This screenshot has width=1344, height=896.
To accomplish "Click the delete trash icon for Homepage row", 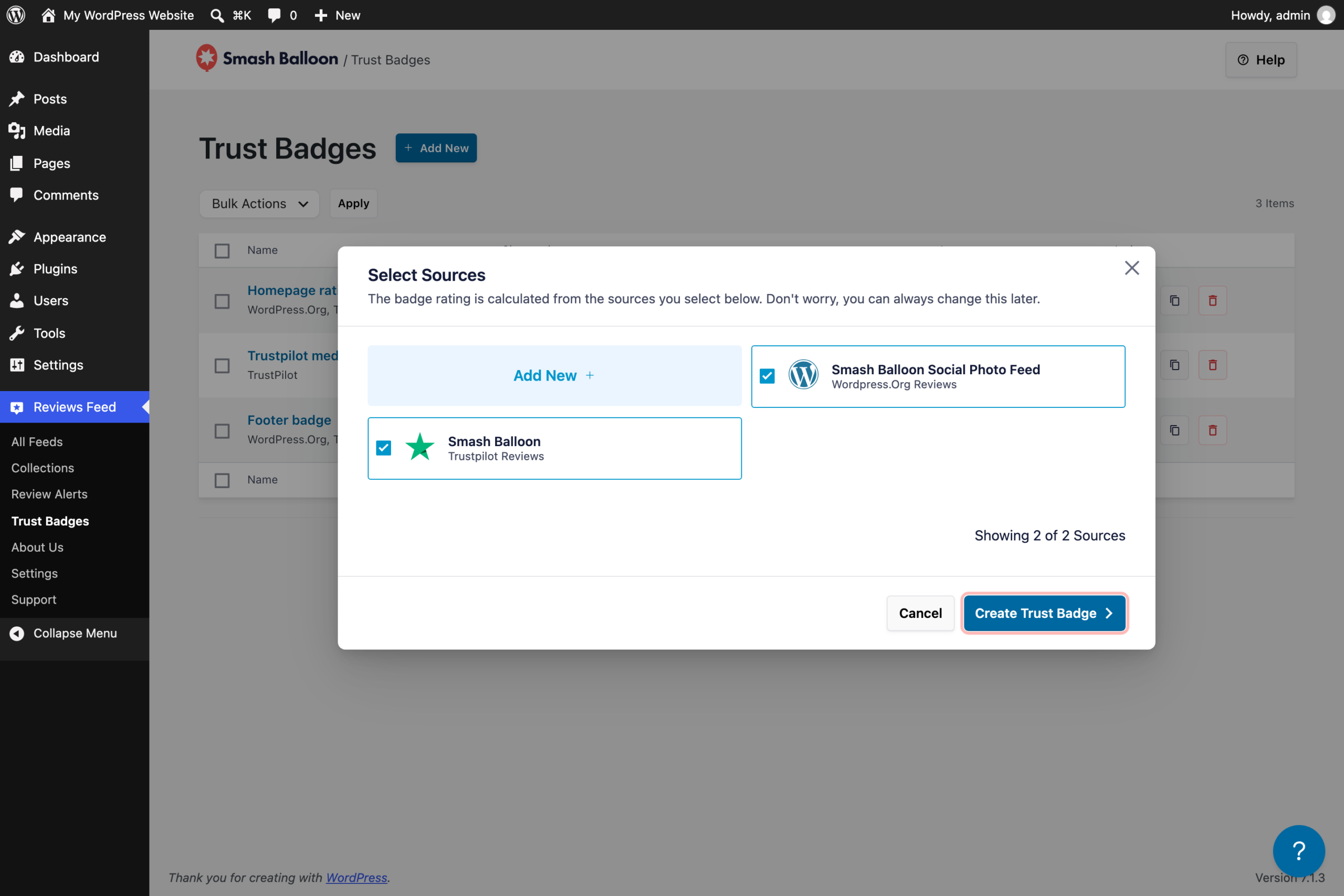I will 1213,301.
